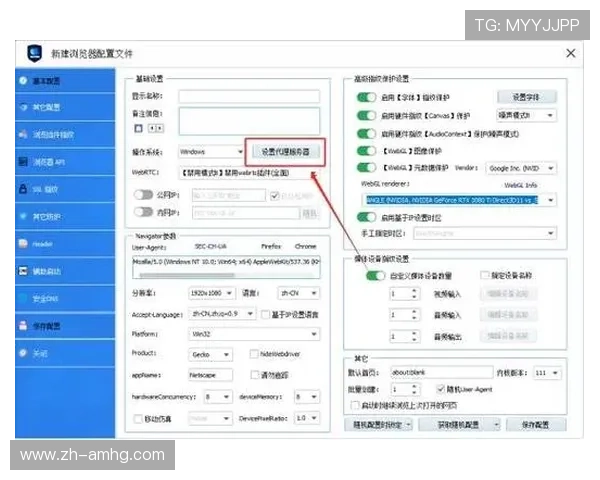Open the Product Gecko dropdown
Screen dimensions: 600x480
[210, 355]
